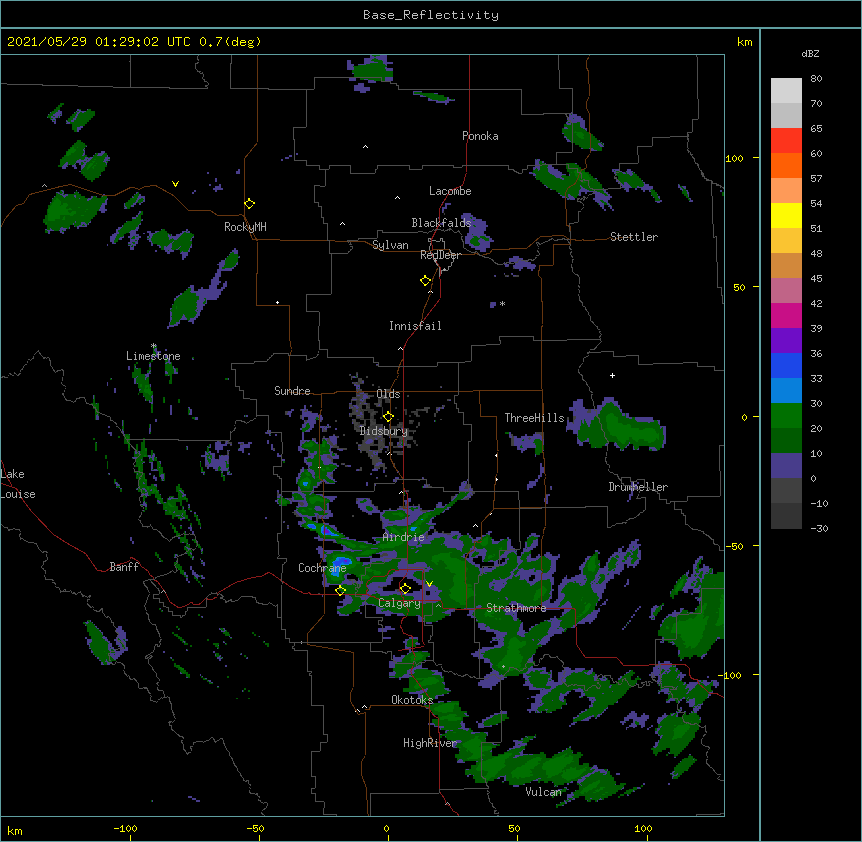Click the Strathmore town label
862x842 pixels.
(516, 608)
